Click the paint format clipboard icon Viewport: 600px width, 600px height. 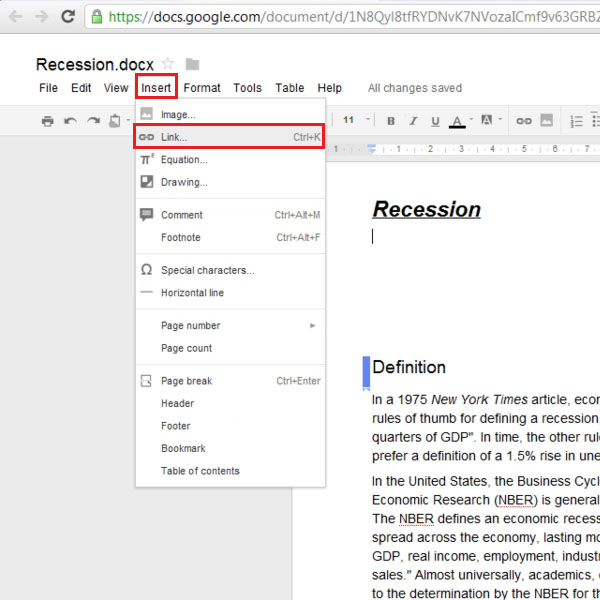pos(115,121)
